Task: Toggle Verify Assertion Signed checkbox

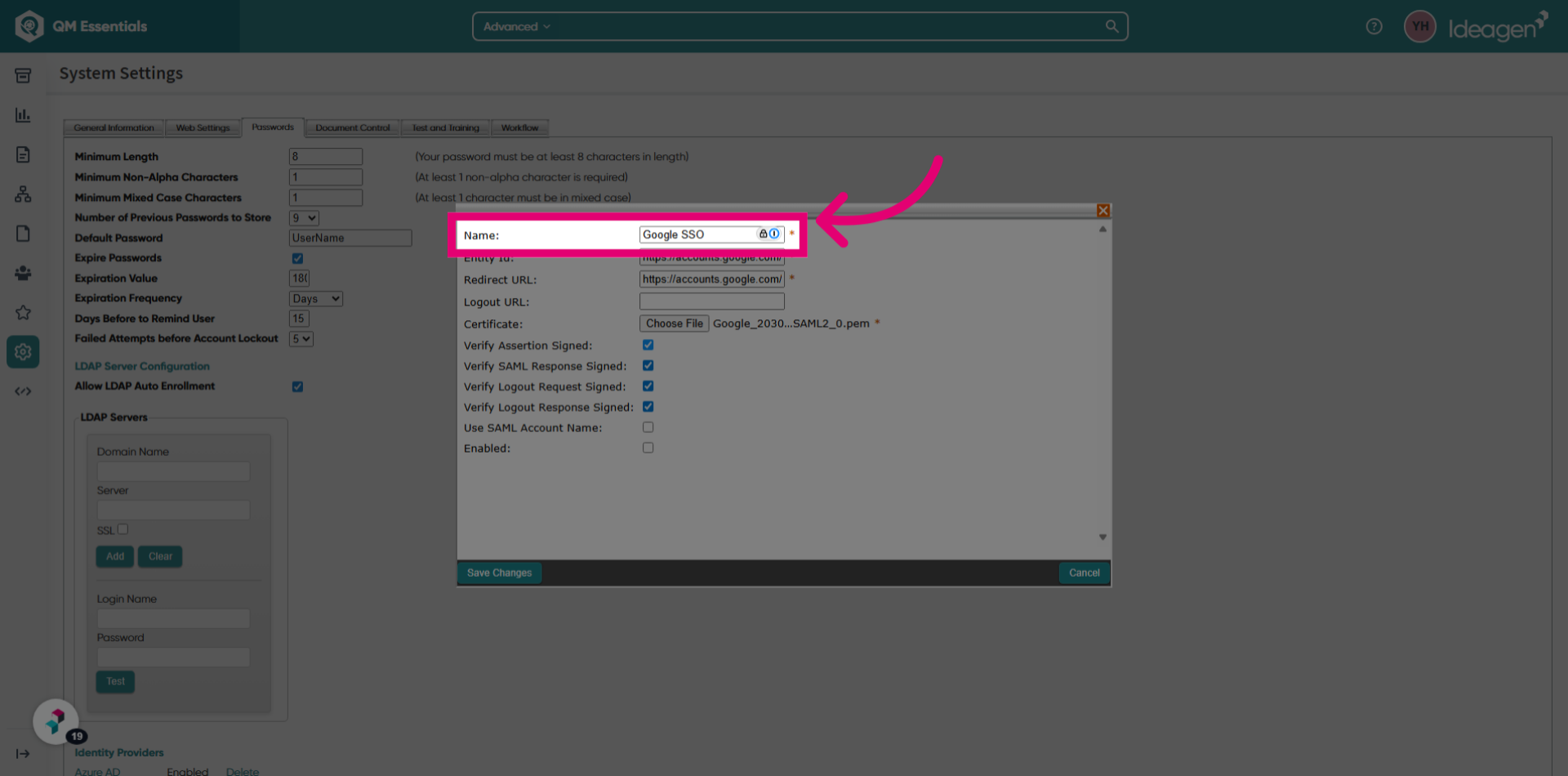Action: tap(648, 346)
